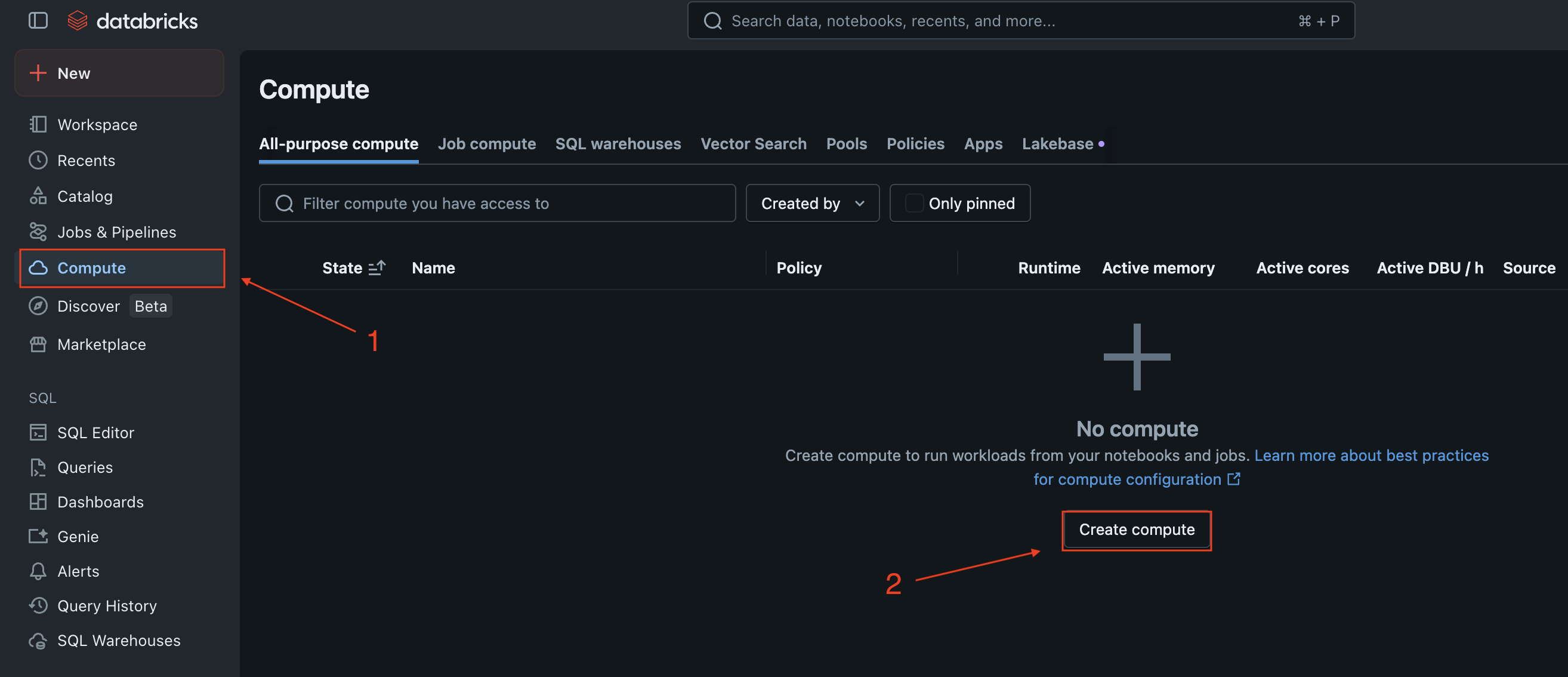The image size is (1568, 677).
Task: Open Jobs & Pipelines from the sidebar
Action: coord(117,232)
